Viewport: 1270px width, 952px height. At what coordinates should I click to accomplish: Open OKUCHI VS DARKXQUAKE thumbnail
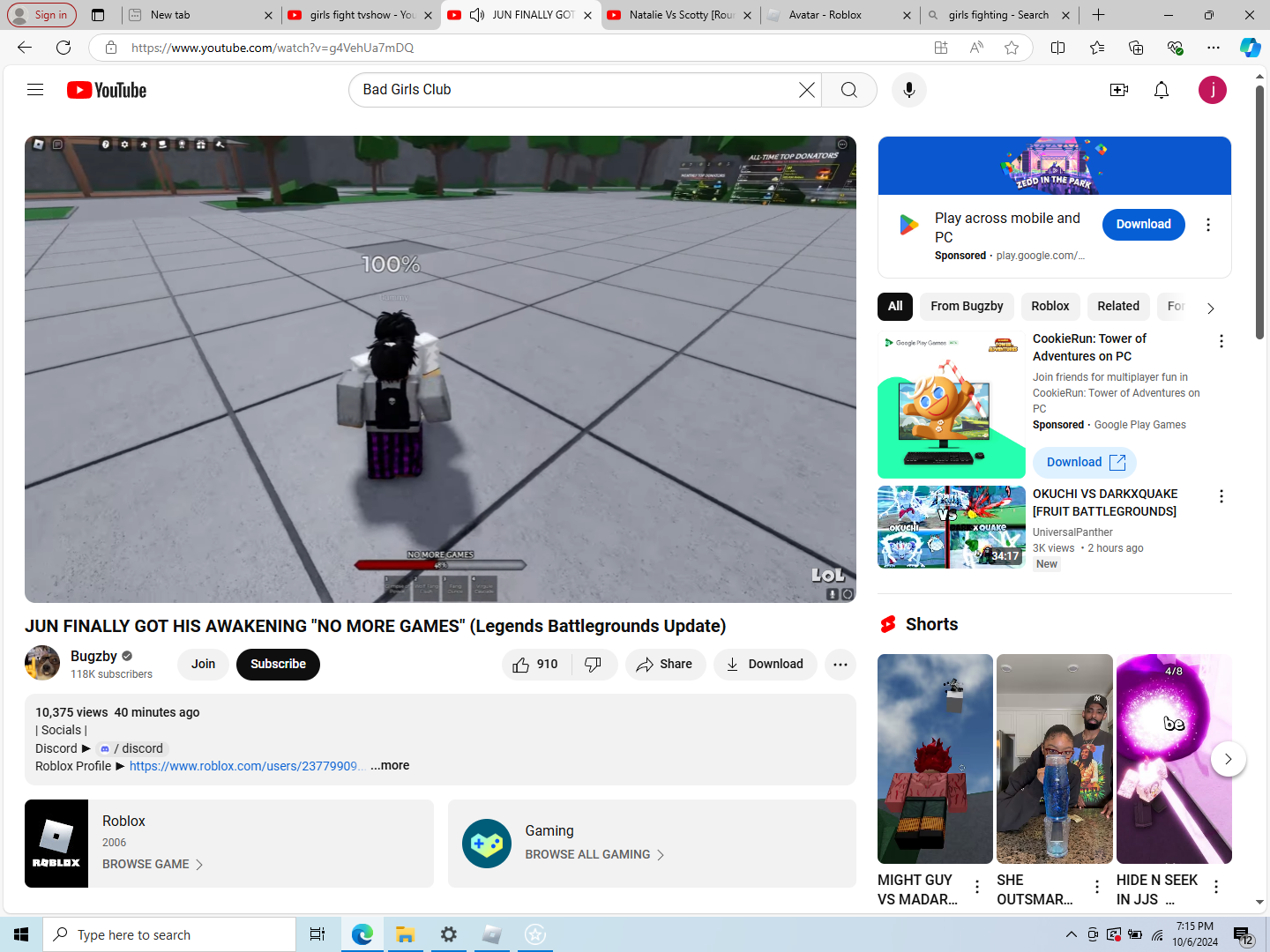click(952, 527)
